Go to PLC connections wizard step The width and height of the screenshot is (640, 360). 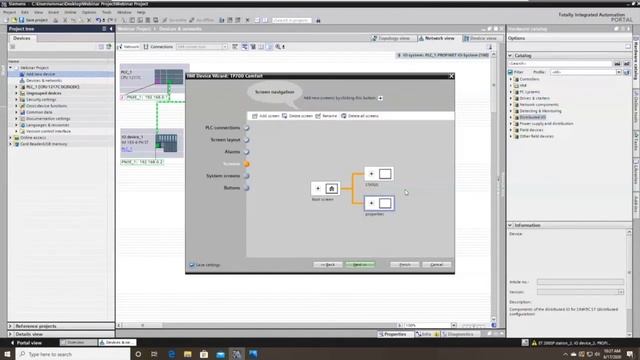tap(227, 128)
